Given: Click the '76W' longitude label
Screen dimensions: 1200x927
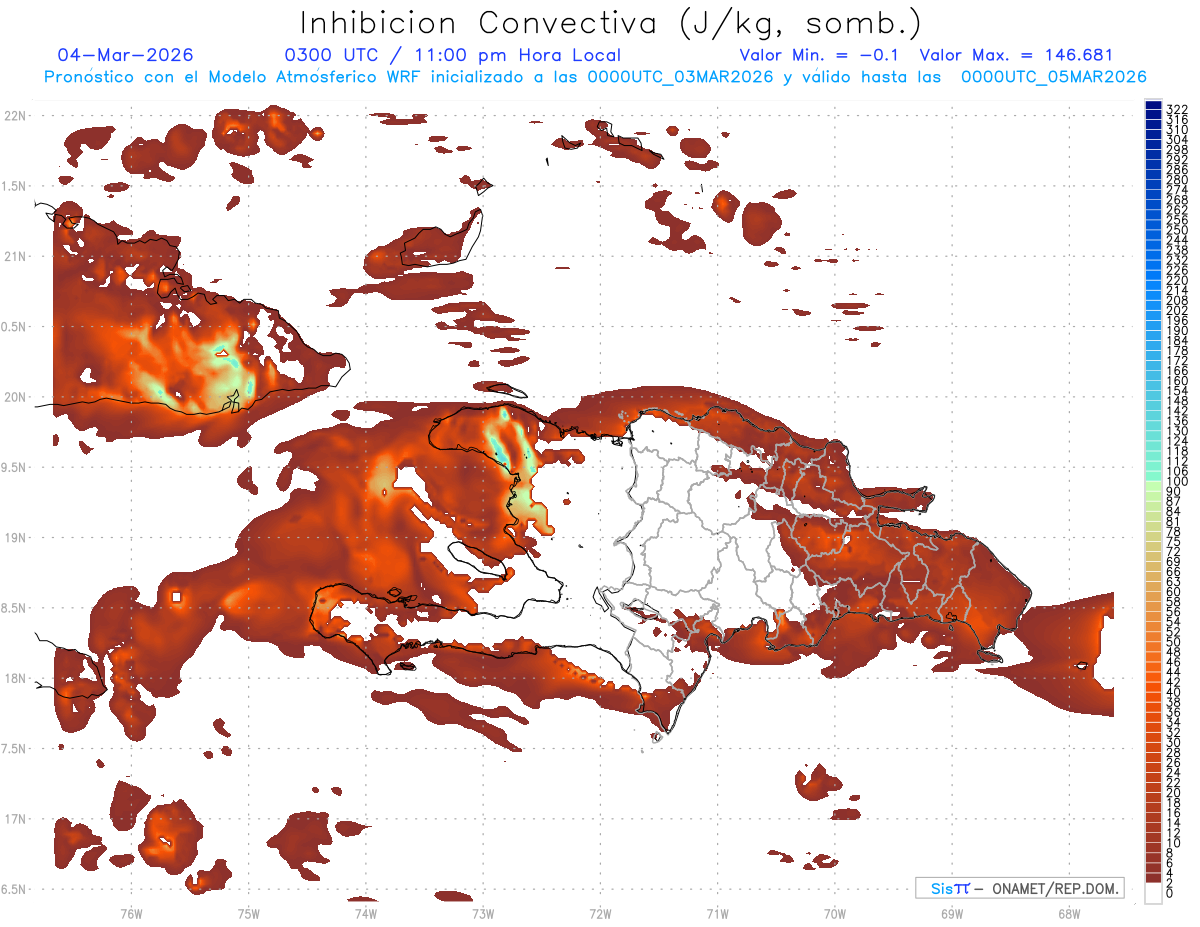Looking at the screenshot, I should (131, 913).
